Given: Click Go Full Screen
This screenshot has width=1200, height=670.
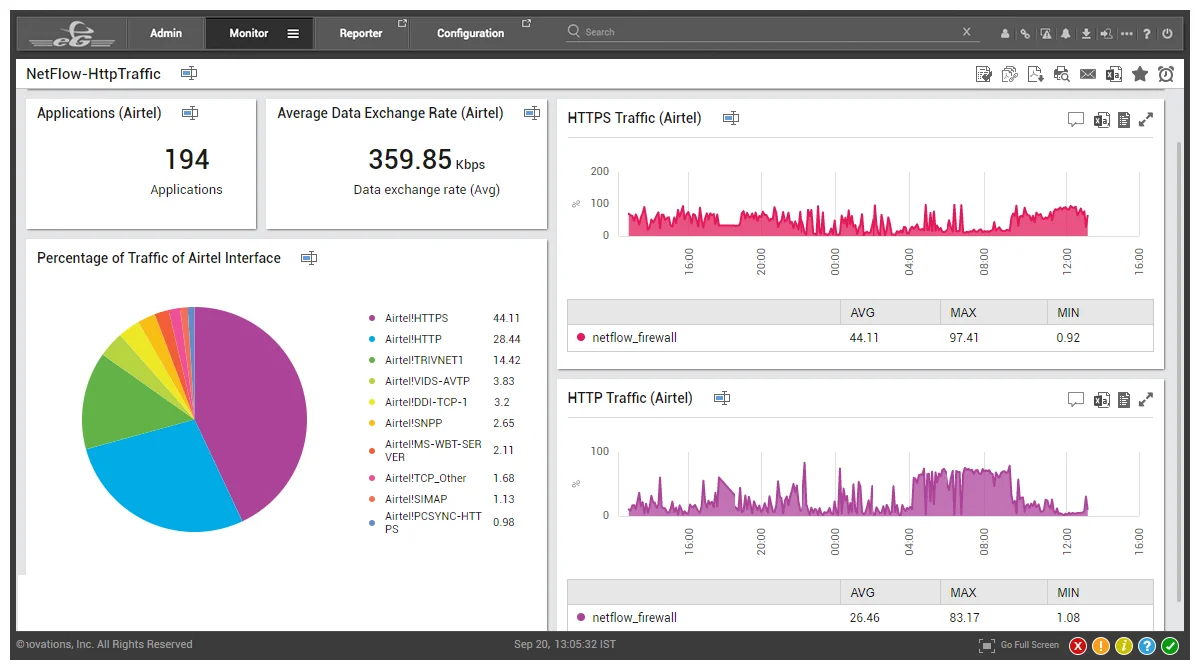Looking at the screenshot, I should coord(1019,646).
